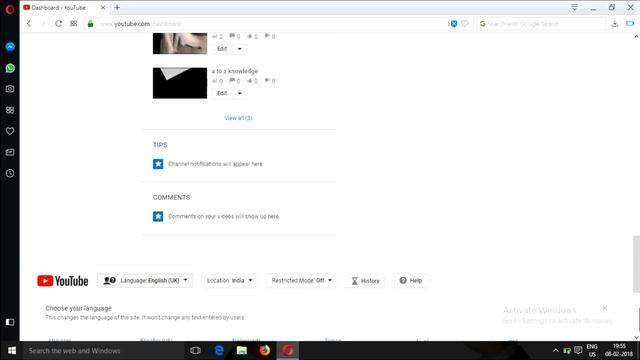640x360 pixels.
Task: Launch Microsoft Edge from taskbar
Action: click(219, 351)
